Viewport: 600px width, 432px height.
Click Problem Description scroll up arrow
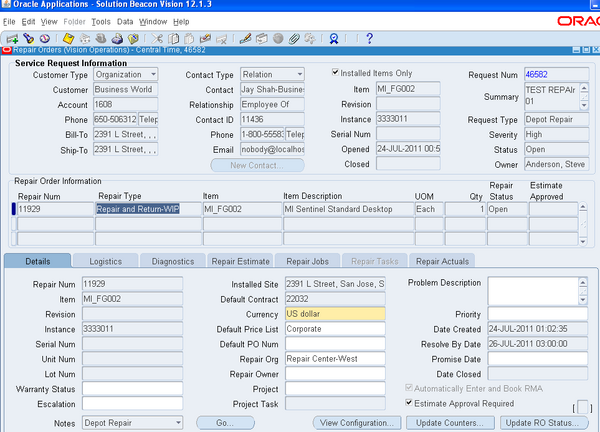tap(583, 283)
